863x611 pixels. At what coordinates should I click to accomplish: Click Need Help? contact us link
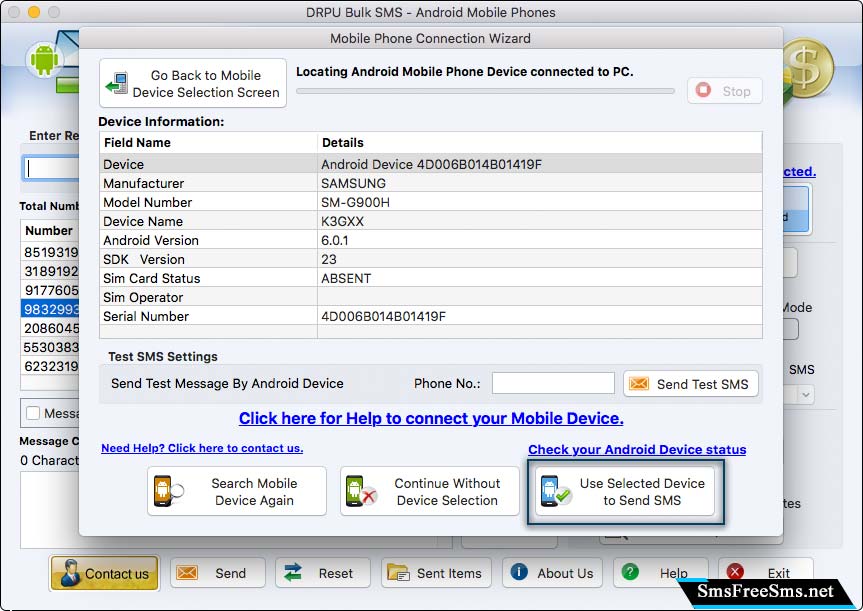tap(202, 448)
